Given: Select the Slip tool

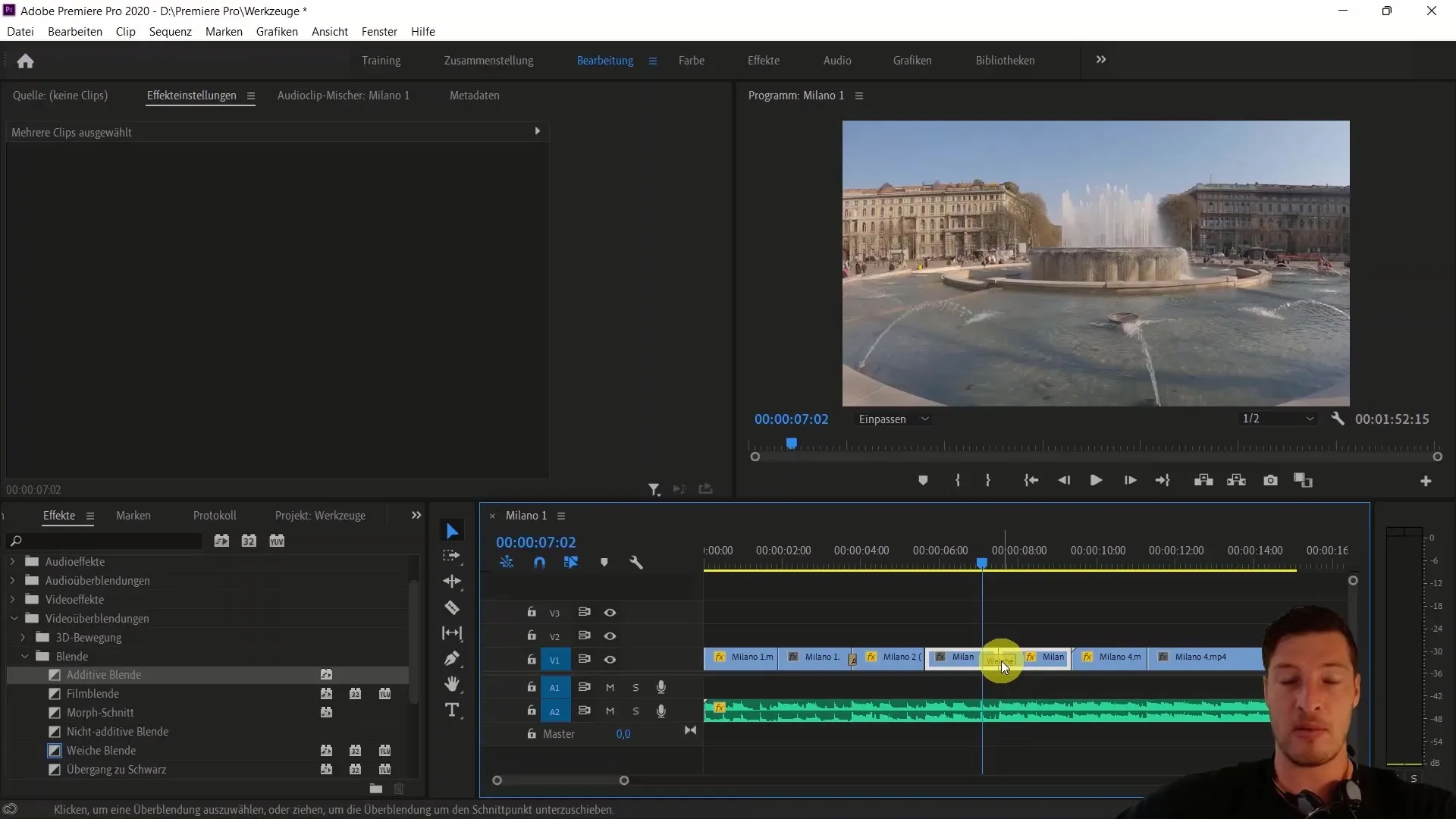Looking at the screenshot, I should coord(452,633).
